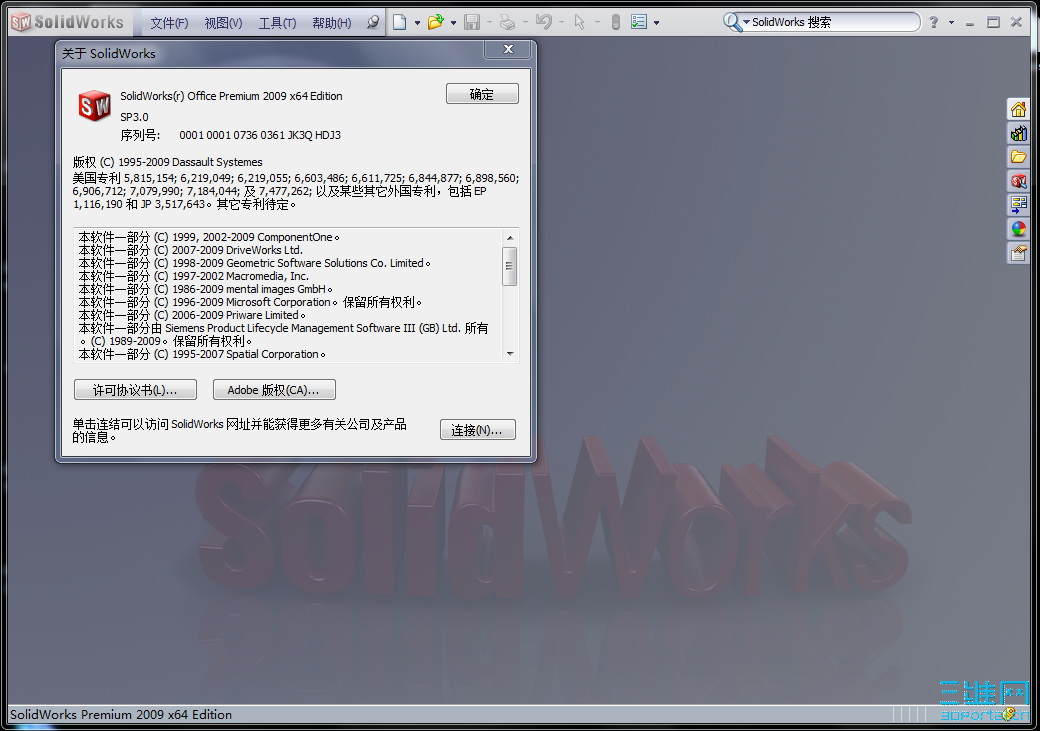This screenshot has height=731, width=1040.
Task: Click the Save floppy disk icon
Action: click(472, 23)
